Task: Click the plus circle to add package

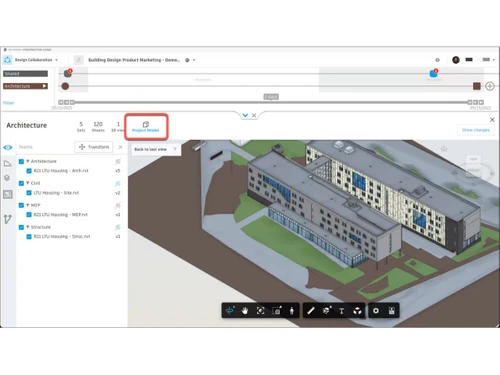Action: (490, 86)
